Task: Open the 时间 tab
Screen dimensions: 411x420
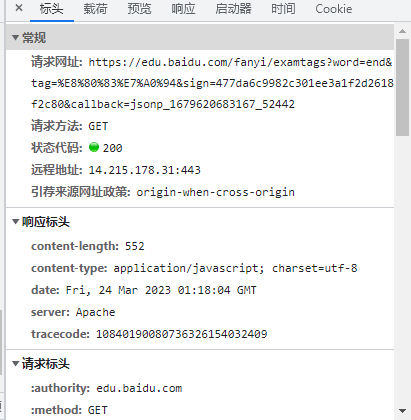Action: [x=283, y=9]
